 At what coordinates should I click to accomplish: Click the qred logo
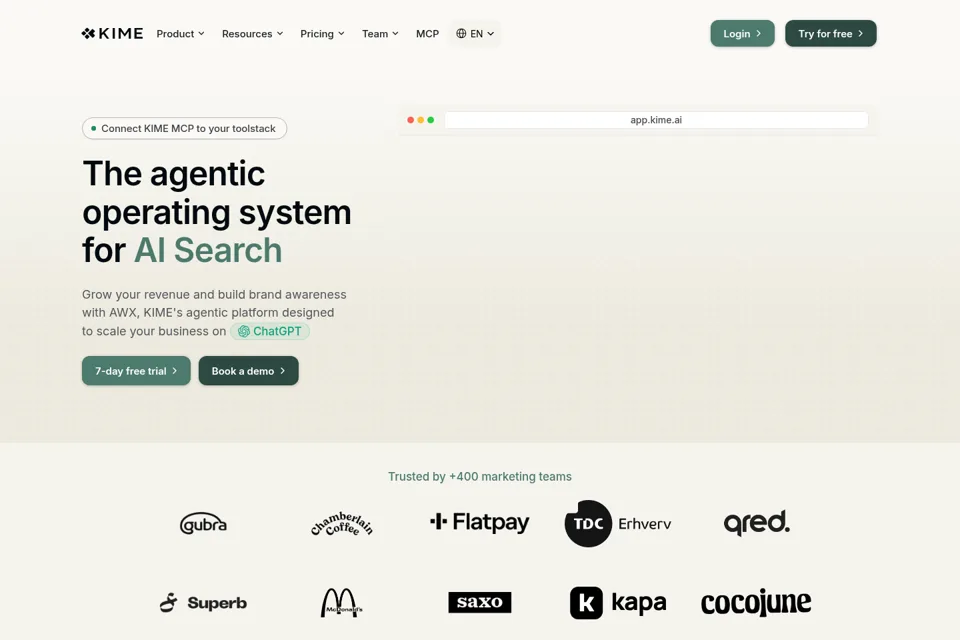[757, 523]
